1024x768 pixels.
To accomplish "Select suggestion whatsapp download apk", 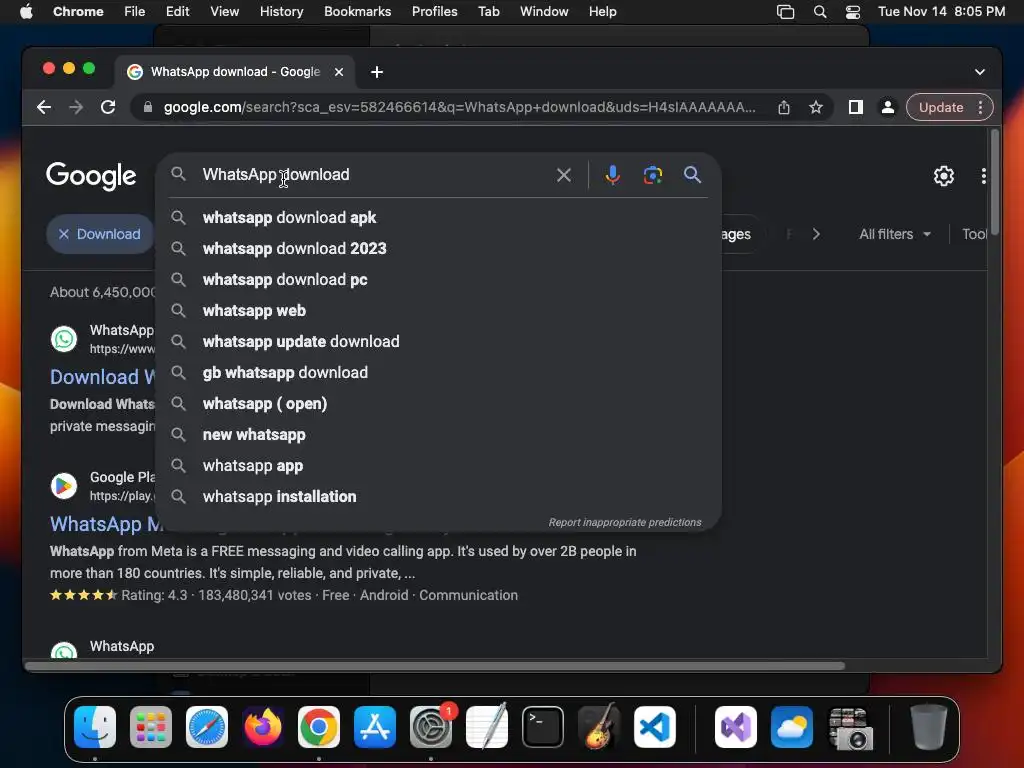I will click(x=438, y=217).
